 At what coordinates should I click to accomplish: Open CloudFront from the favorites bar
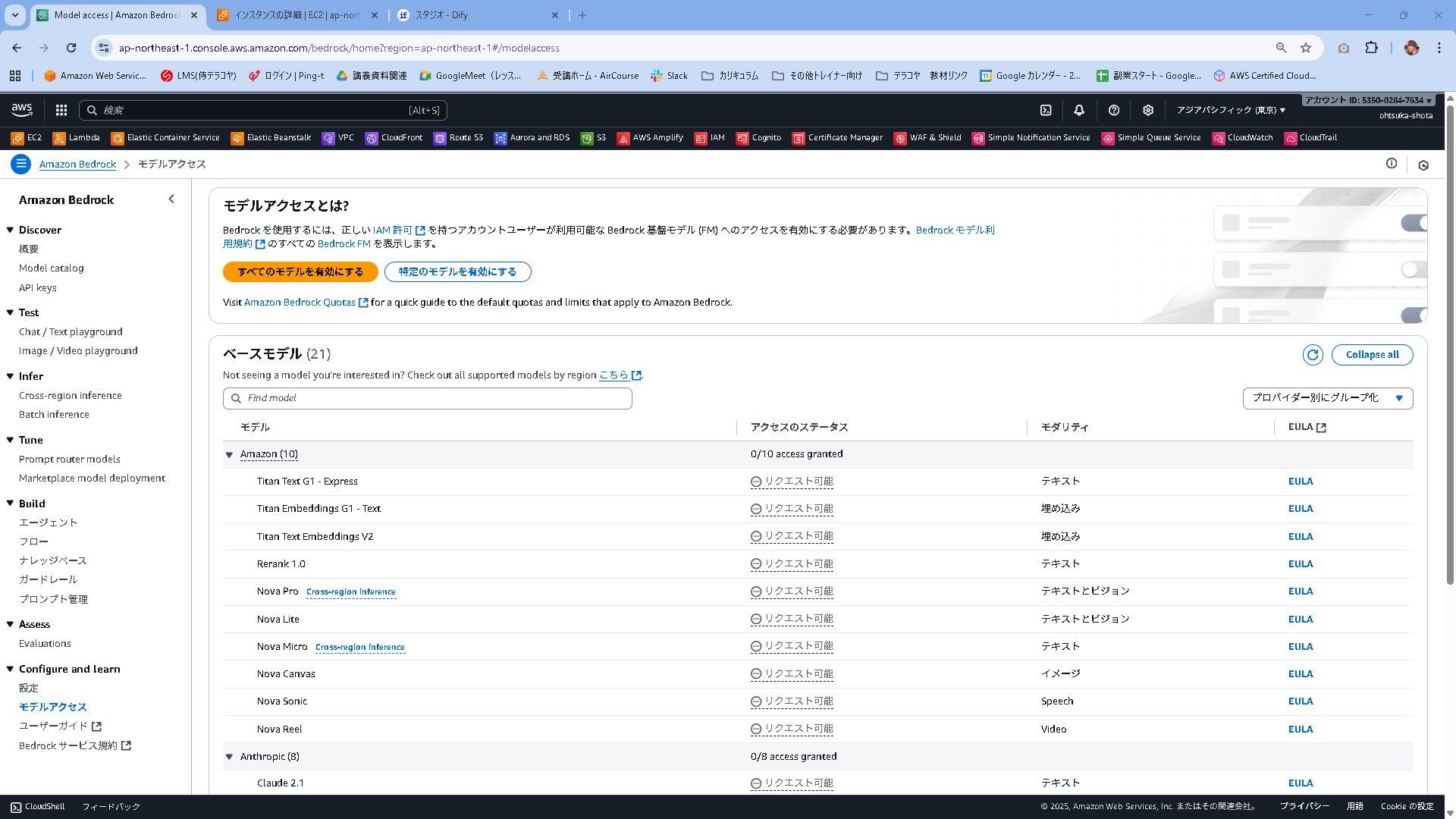click(x=394, y=137)
